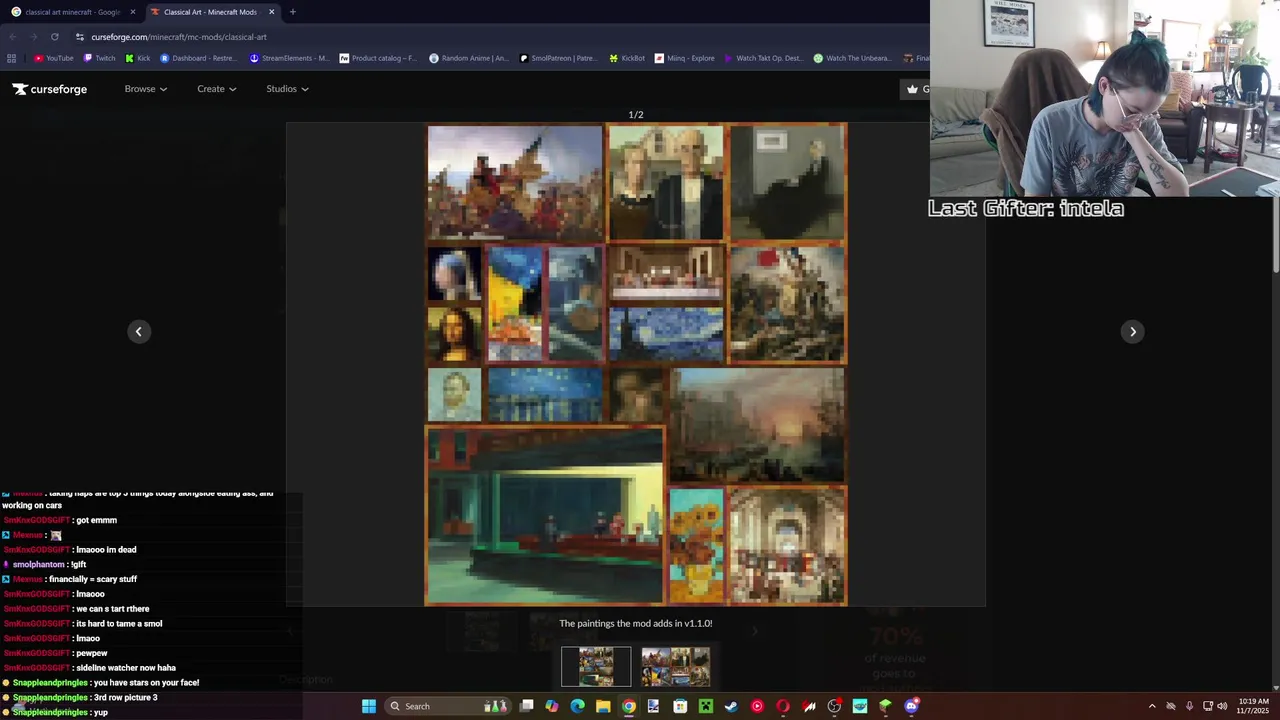Open the Windows Start menu

pos(368,706)
